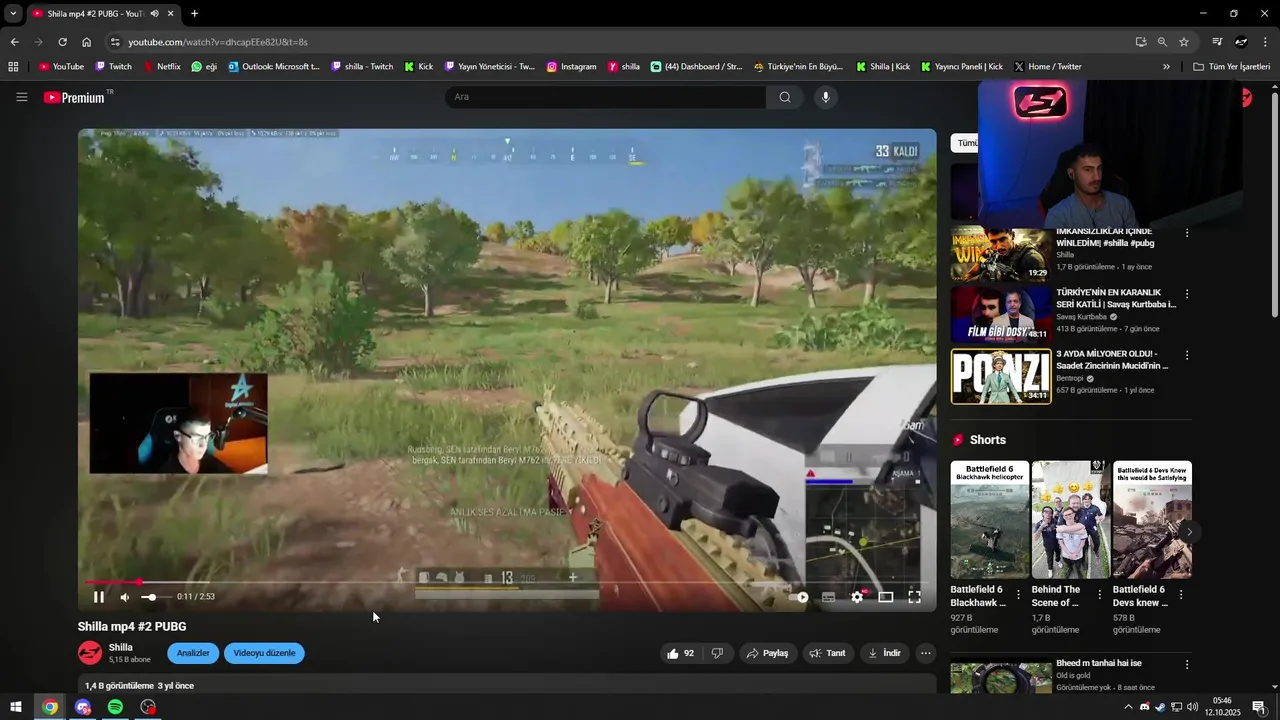Viewport: 1280px width, 720px height.
Task: Open more actions menu beside İndir
Action: point(926,653)
